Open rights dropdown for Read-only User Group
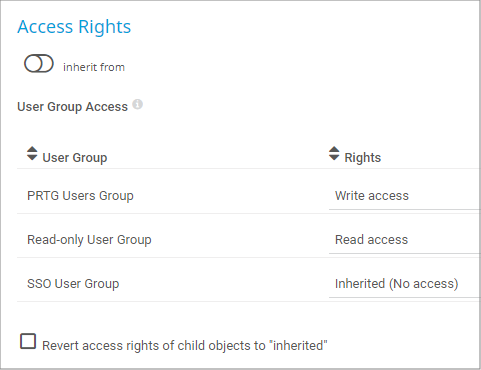481x370 pixels. (x=405, y=240)
